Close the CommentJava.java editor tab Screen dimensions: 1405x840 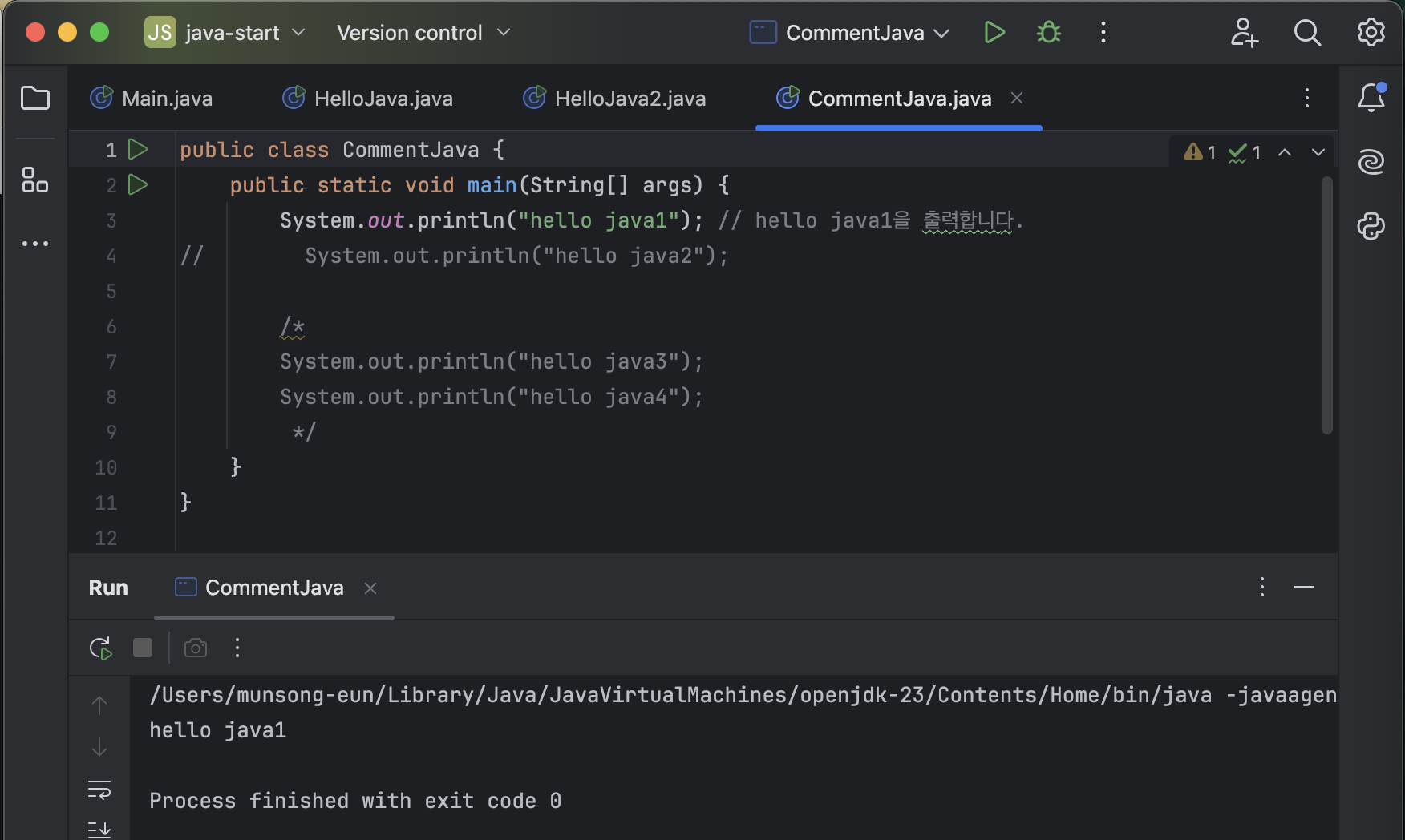coord(1017,98)
